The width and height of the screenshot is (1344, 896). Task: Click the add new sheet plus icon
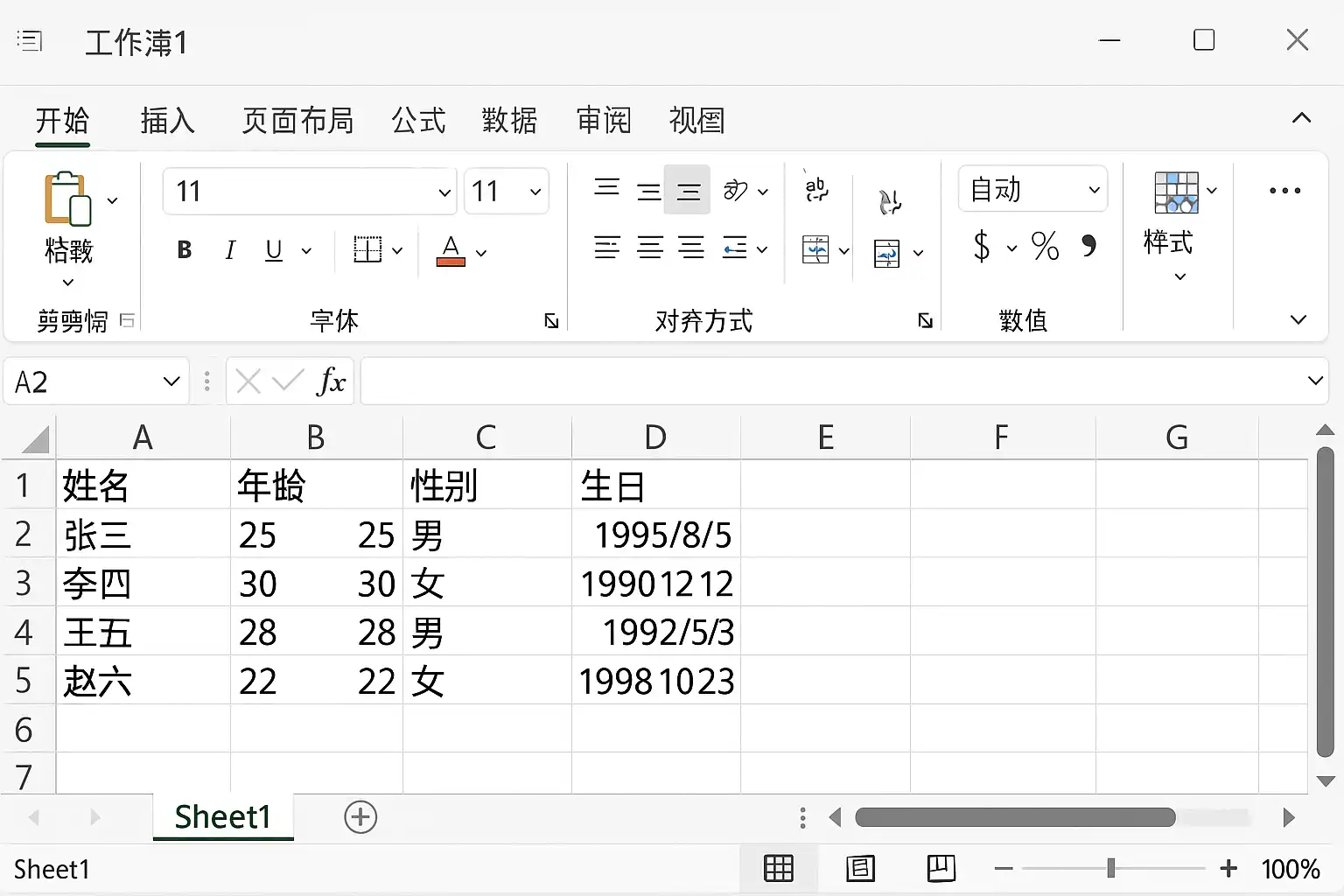[x=360, y=817]
